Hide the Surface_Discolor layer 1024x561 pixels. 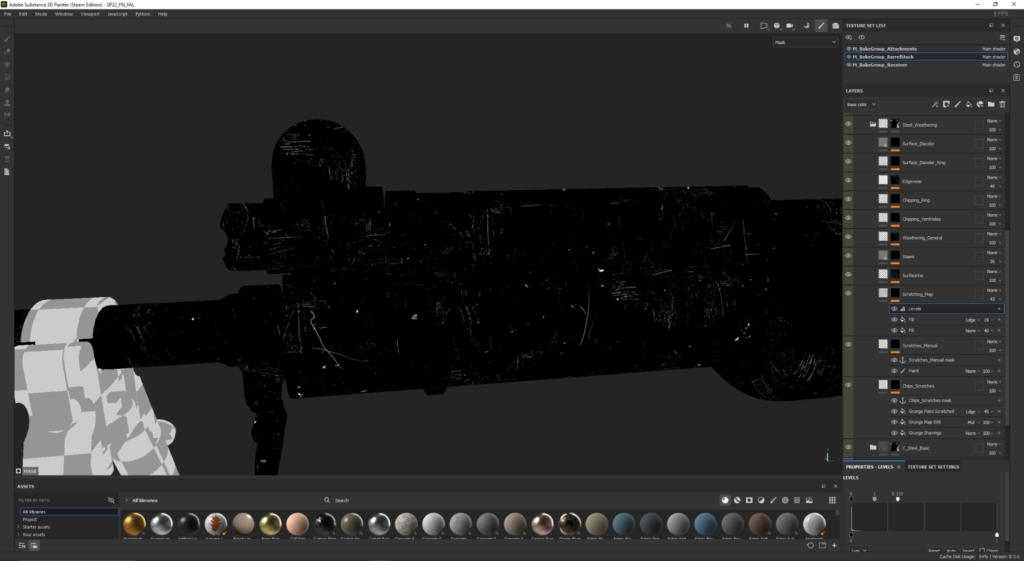(848, 143)
